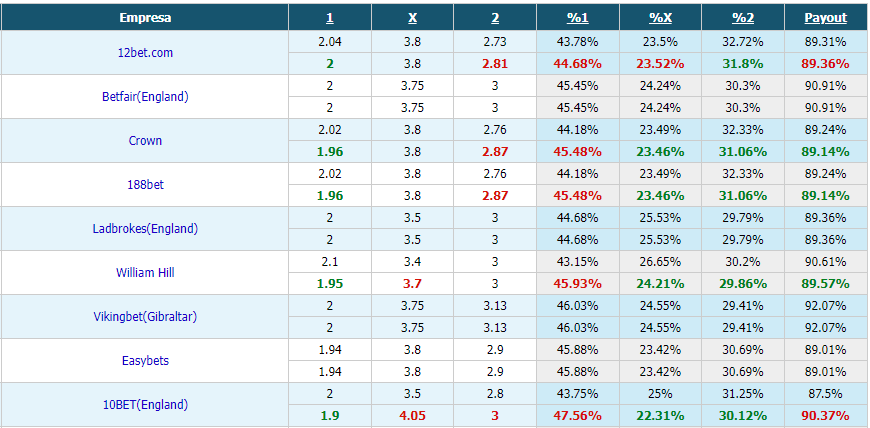Viewport: 870px width, 428px height.
Task: Sort by the %2 column header
Action: [743, 18]
